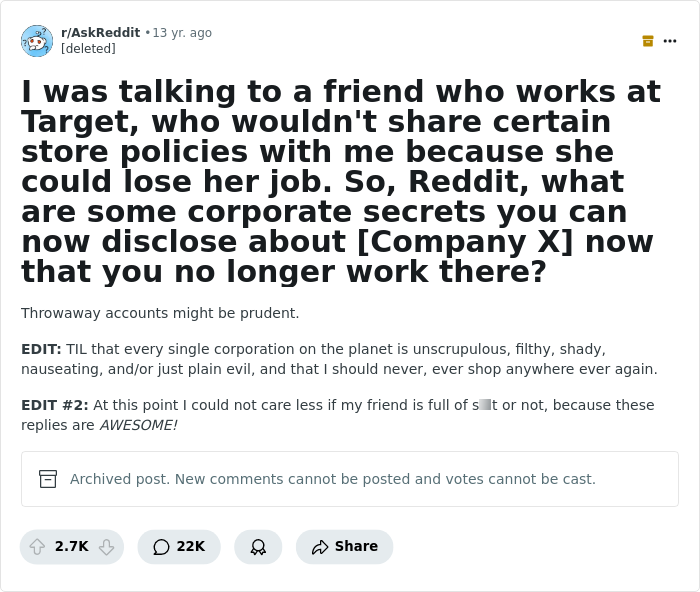Click the award badge icon
Screen dimensions: 700x592
click(x=258, y=547)
